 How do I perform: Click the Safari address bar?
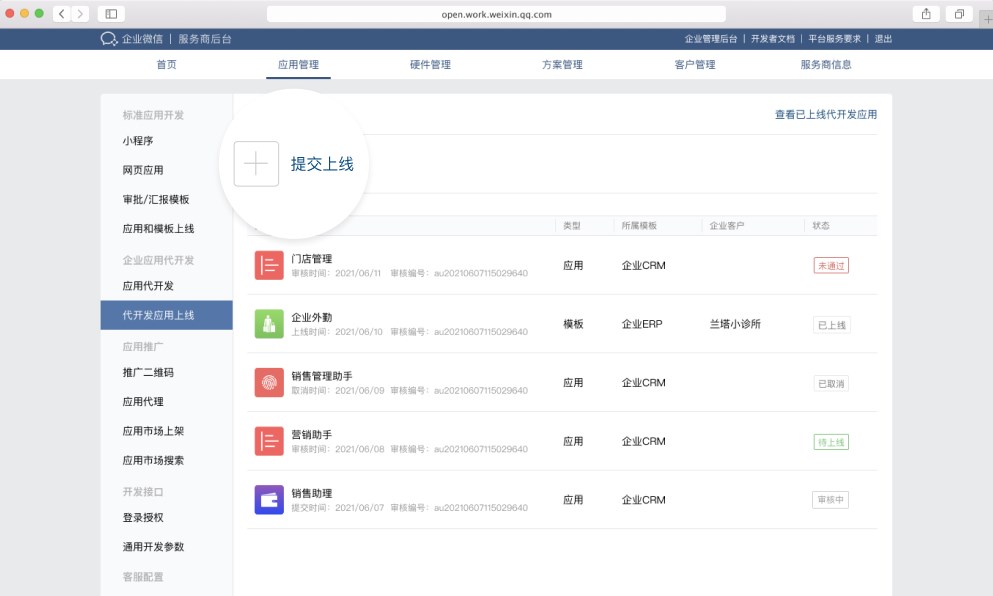pyautogui.click(x=496, y=14)
